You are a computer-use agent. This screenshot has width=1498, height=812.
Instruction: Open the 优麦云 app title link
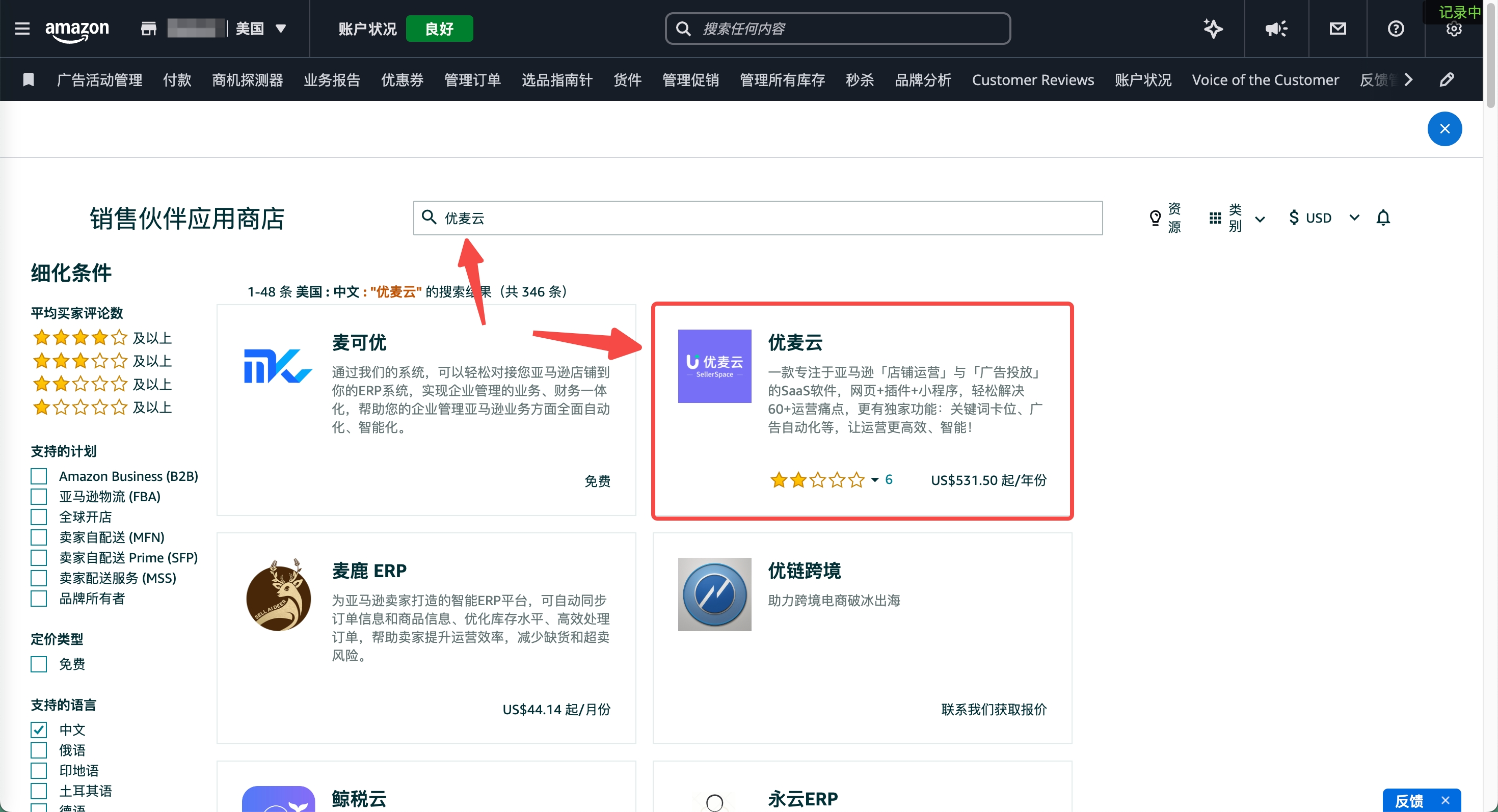pos(795,342)
